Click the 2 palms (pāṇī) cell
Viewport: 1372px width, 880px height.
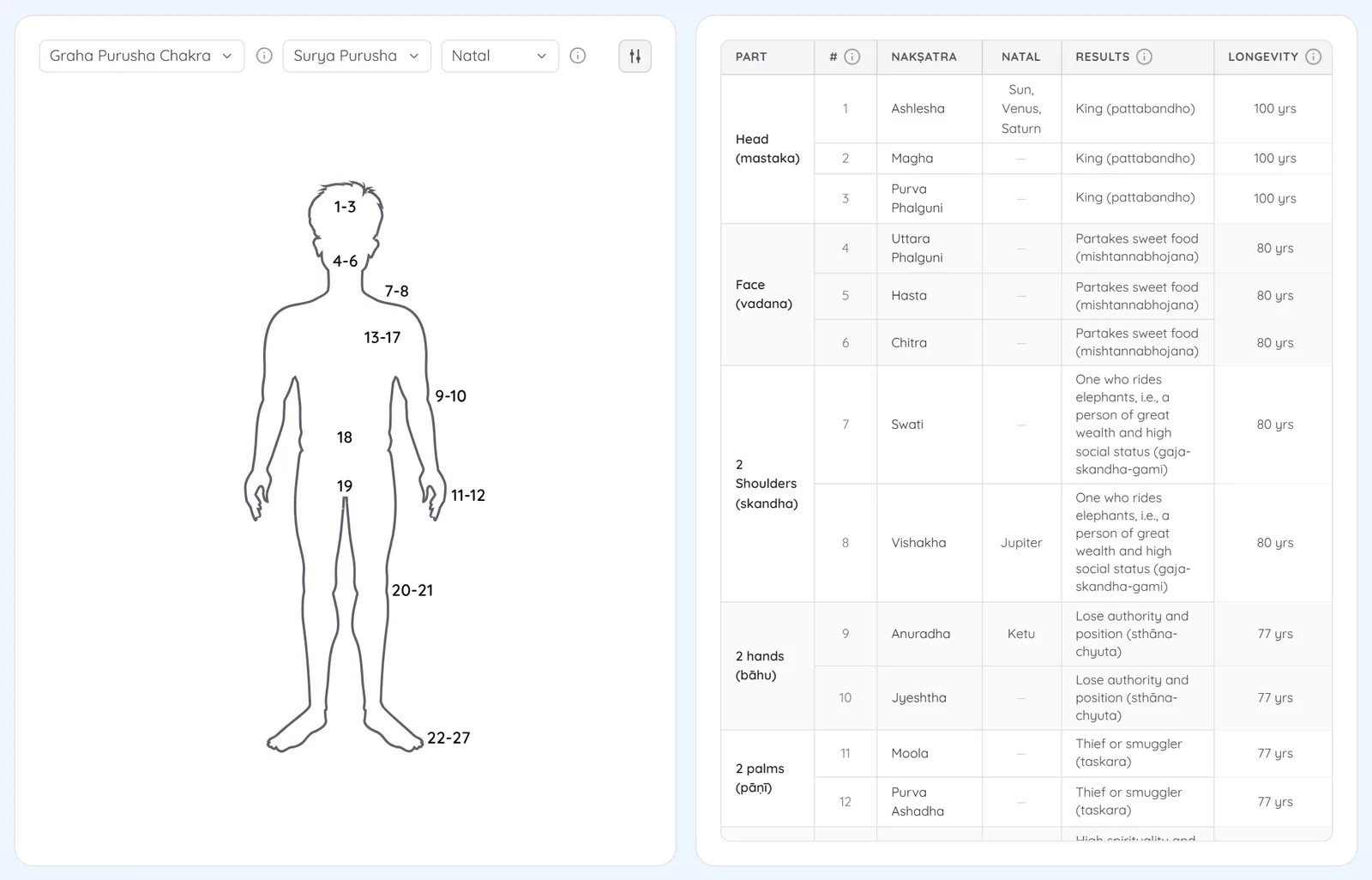767,778
